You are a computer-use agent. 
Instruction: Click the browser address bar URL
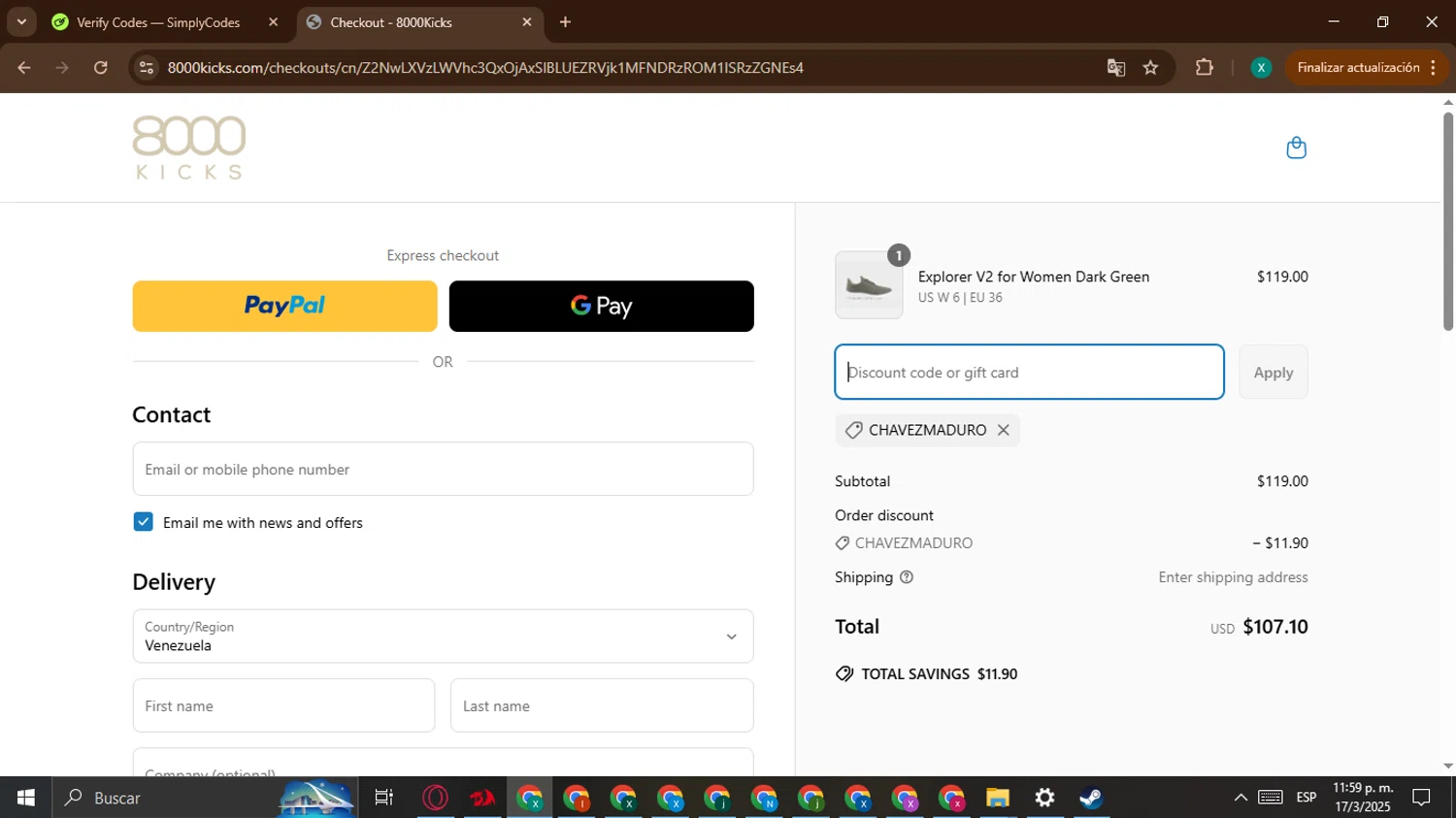pyautogui.click(x=485, y=68)
